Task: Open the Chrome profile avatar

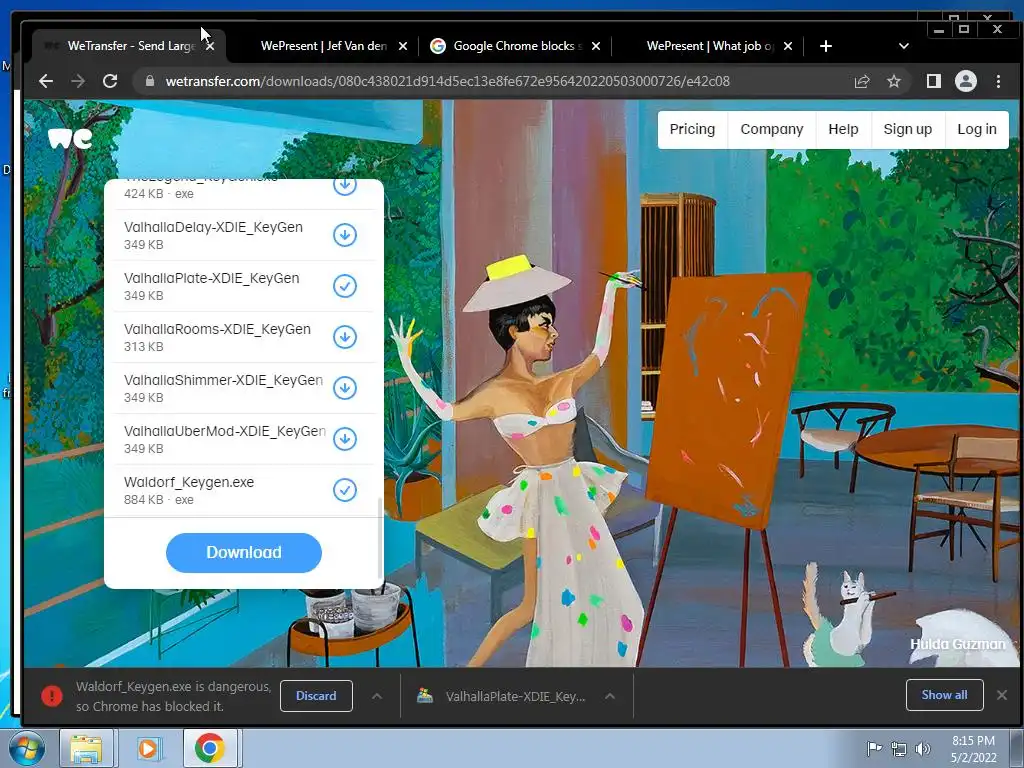Action: [966, 81]
